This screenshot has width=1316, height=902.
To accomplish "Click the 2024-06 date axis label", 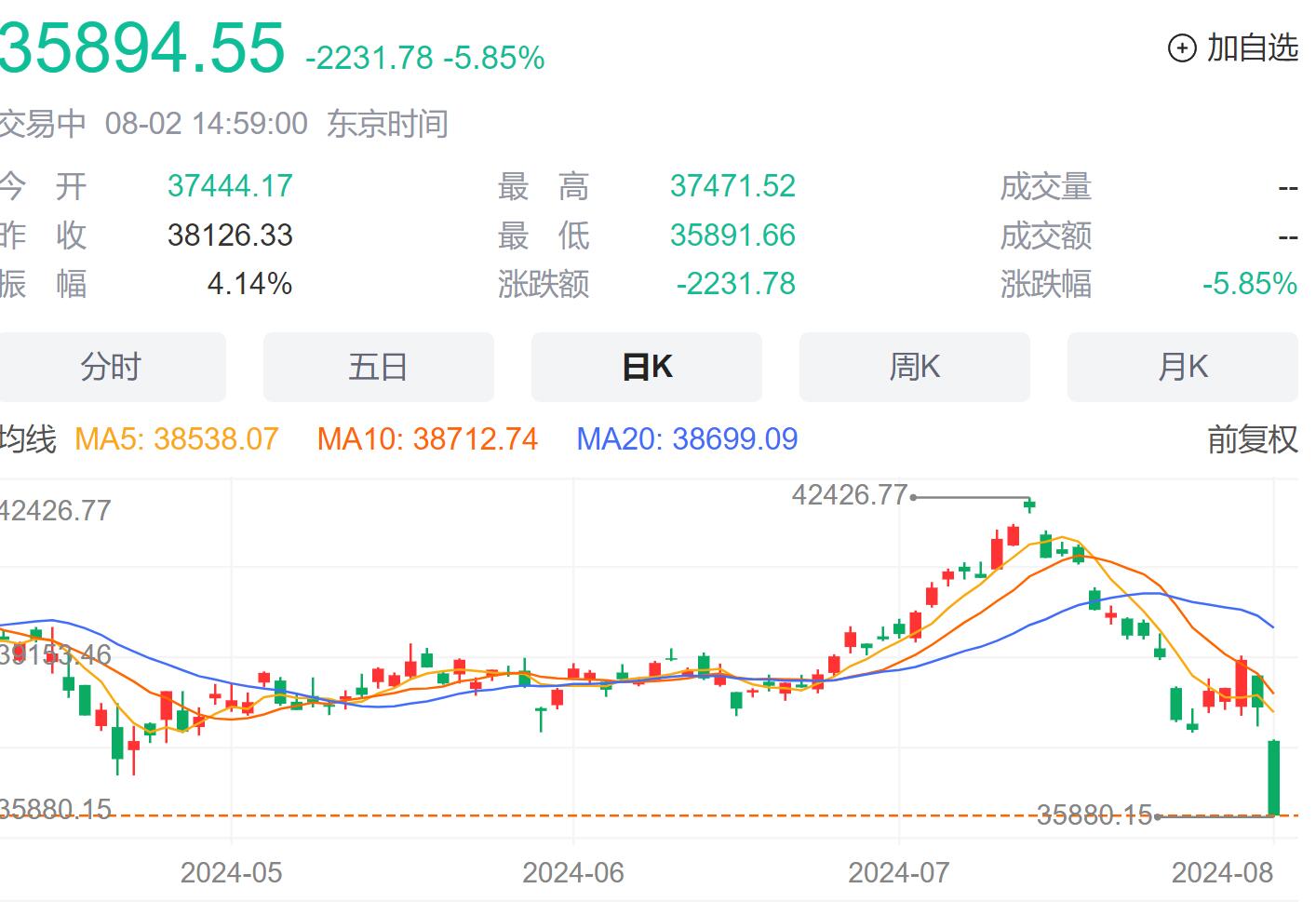I will click(x=573, y=873).
